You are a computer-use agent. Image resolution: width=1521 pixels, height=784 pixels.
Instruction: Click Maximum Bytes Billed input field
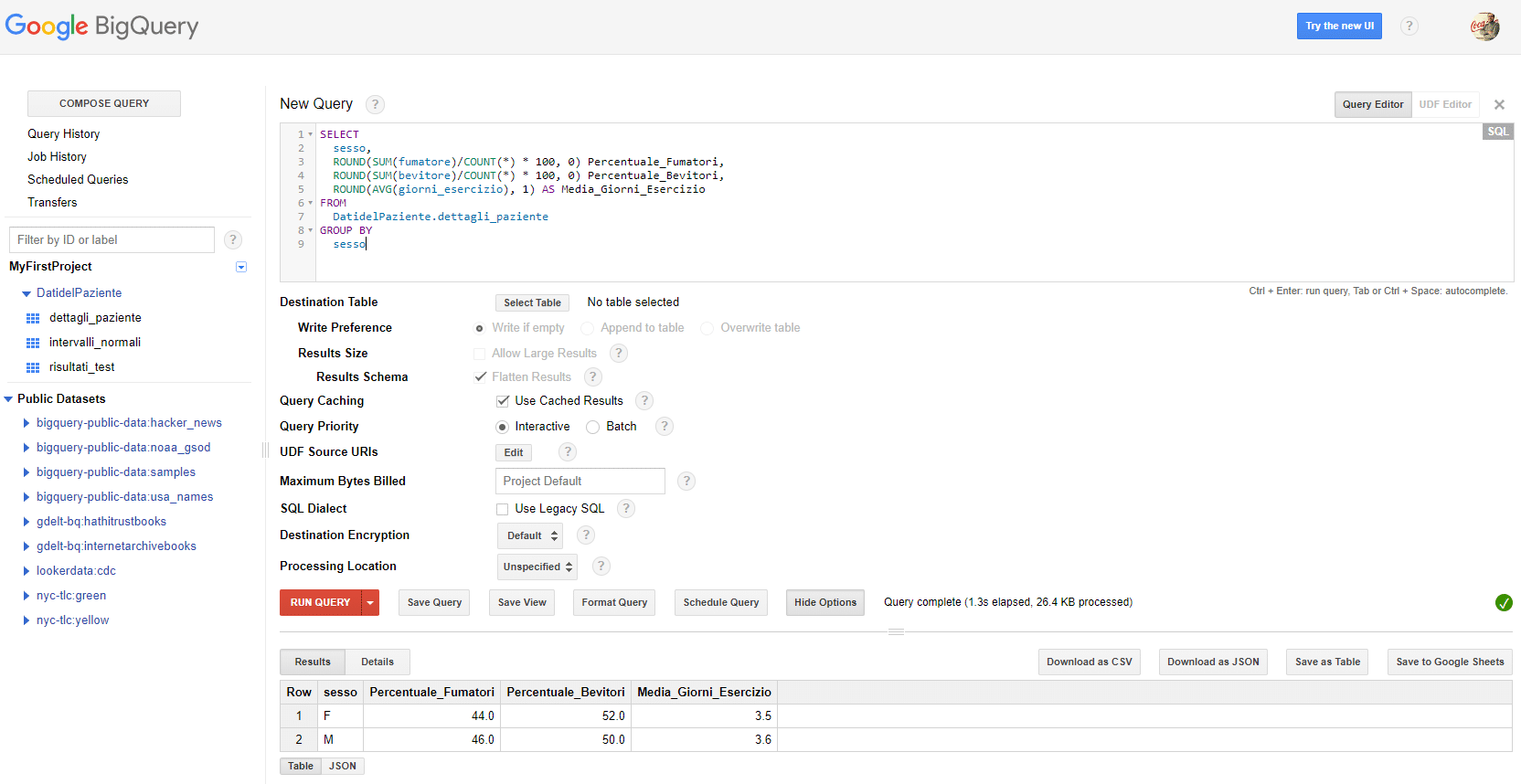(580, 481)
